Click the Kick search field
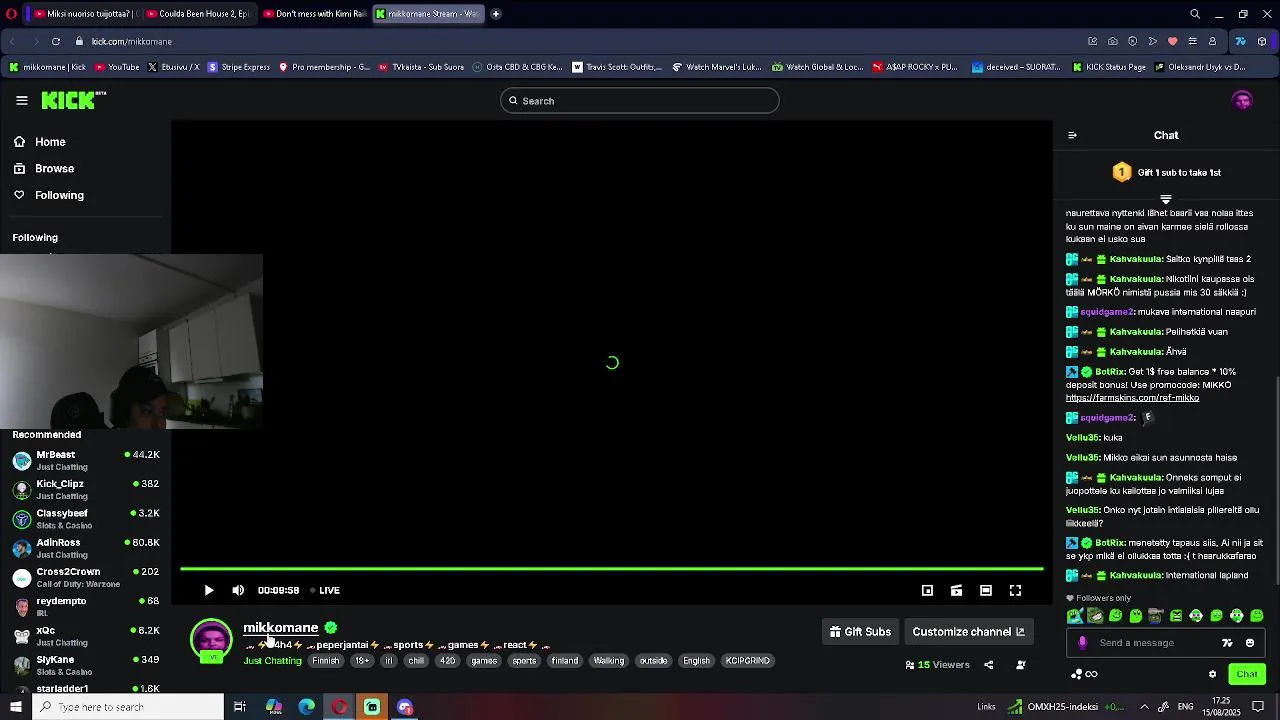 point(640,101)
